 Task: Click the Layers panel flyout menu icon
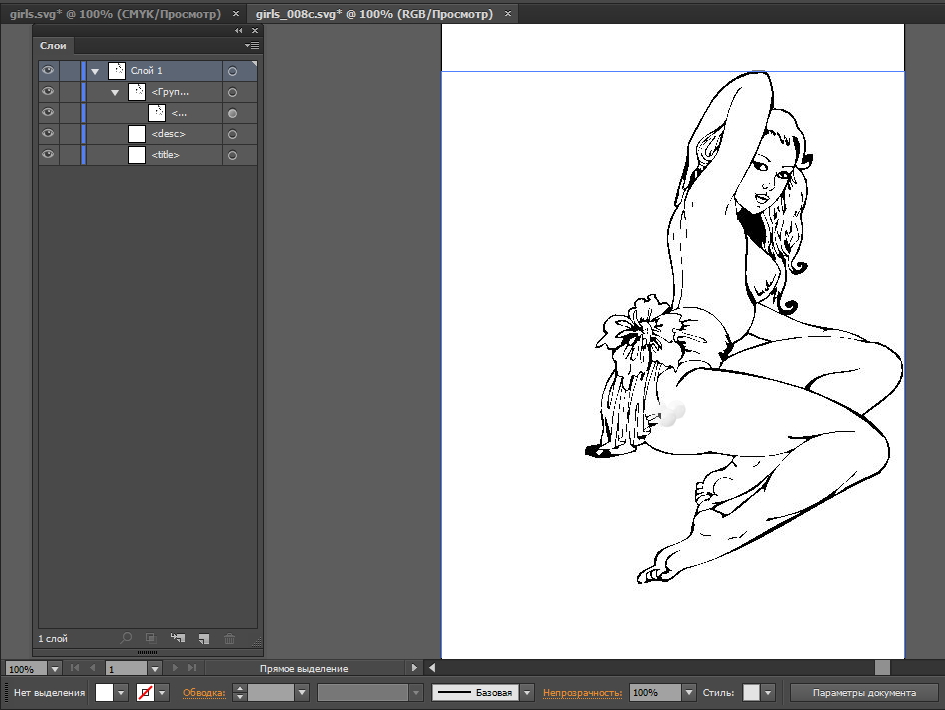tap(252, 46)
